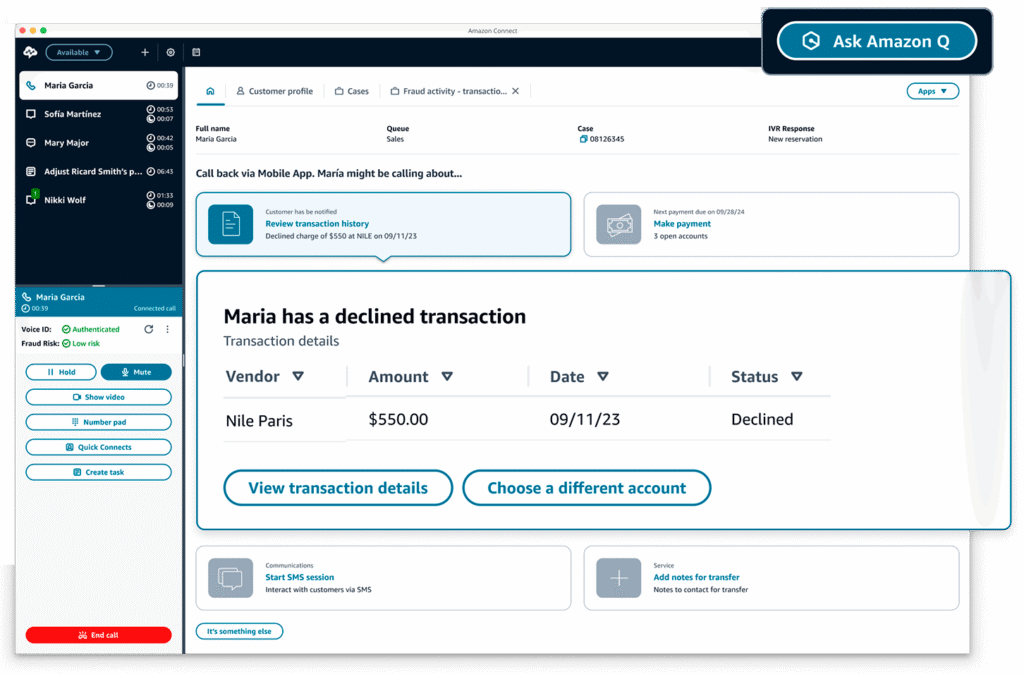This screenshot has height=674, width=1024.
Task: Click the Queue Sales value
Action: click(395, 139)
